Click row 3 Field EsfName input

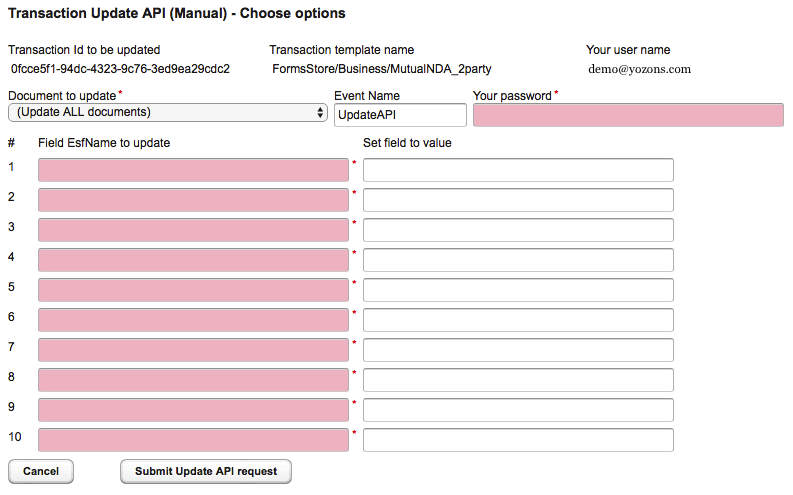194,230
